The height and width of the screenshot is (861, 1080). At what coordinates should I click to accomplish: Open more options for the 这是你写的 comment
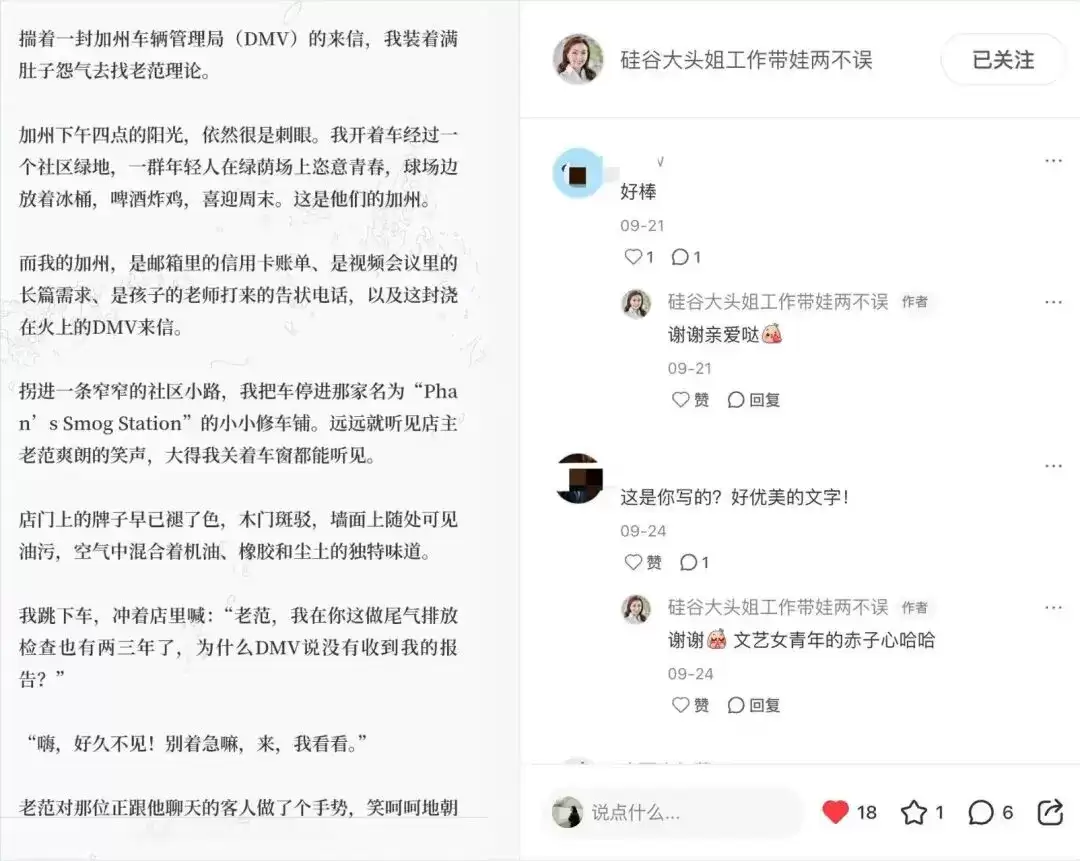point(1053,466)
